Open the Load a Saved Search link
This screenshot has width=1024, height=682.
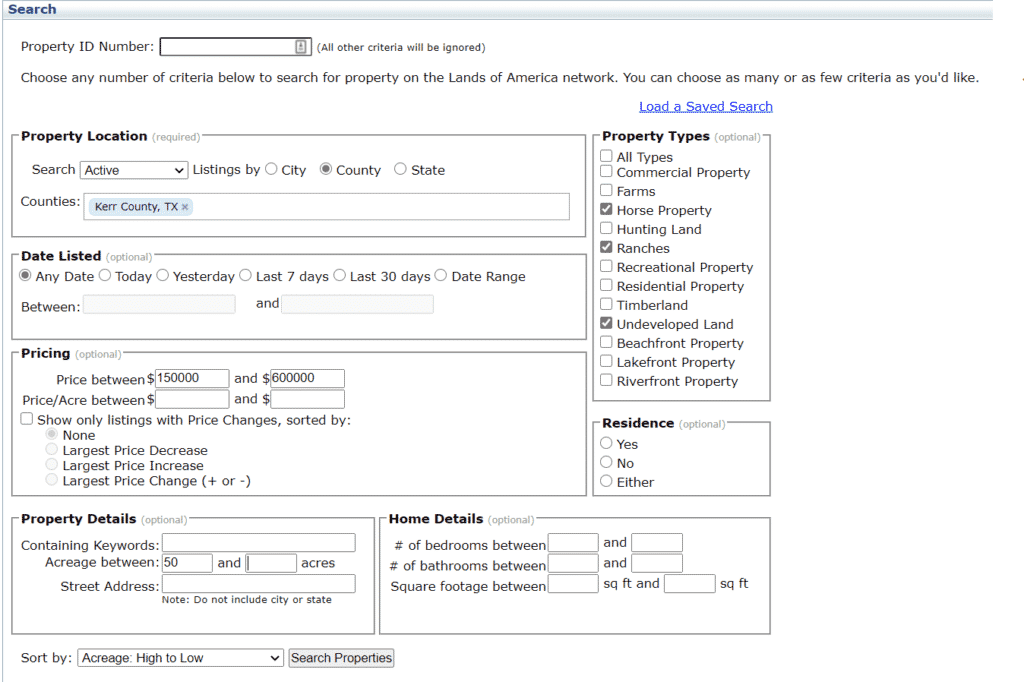[x=705, y=106]
